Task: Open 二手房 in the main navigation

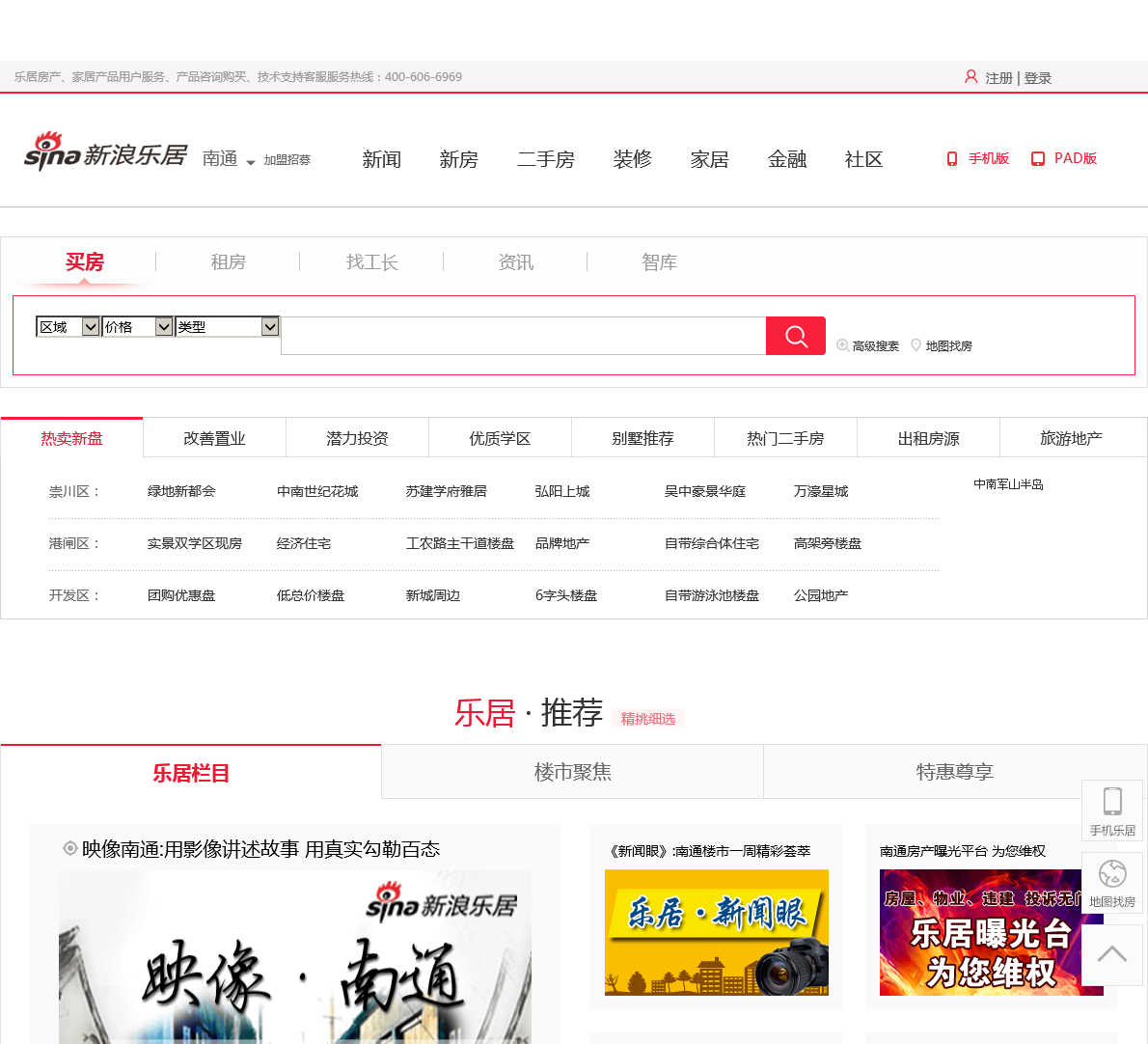Action: [x=545, y=159]
